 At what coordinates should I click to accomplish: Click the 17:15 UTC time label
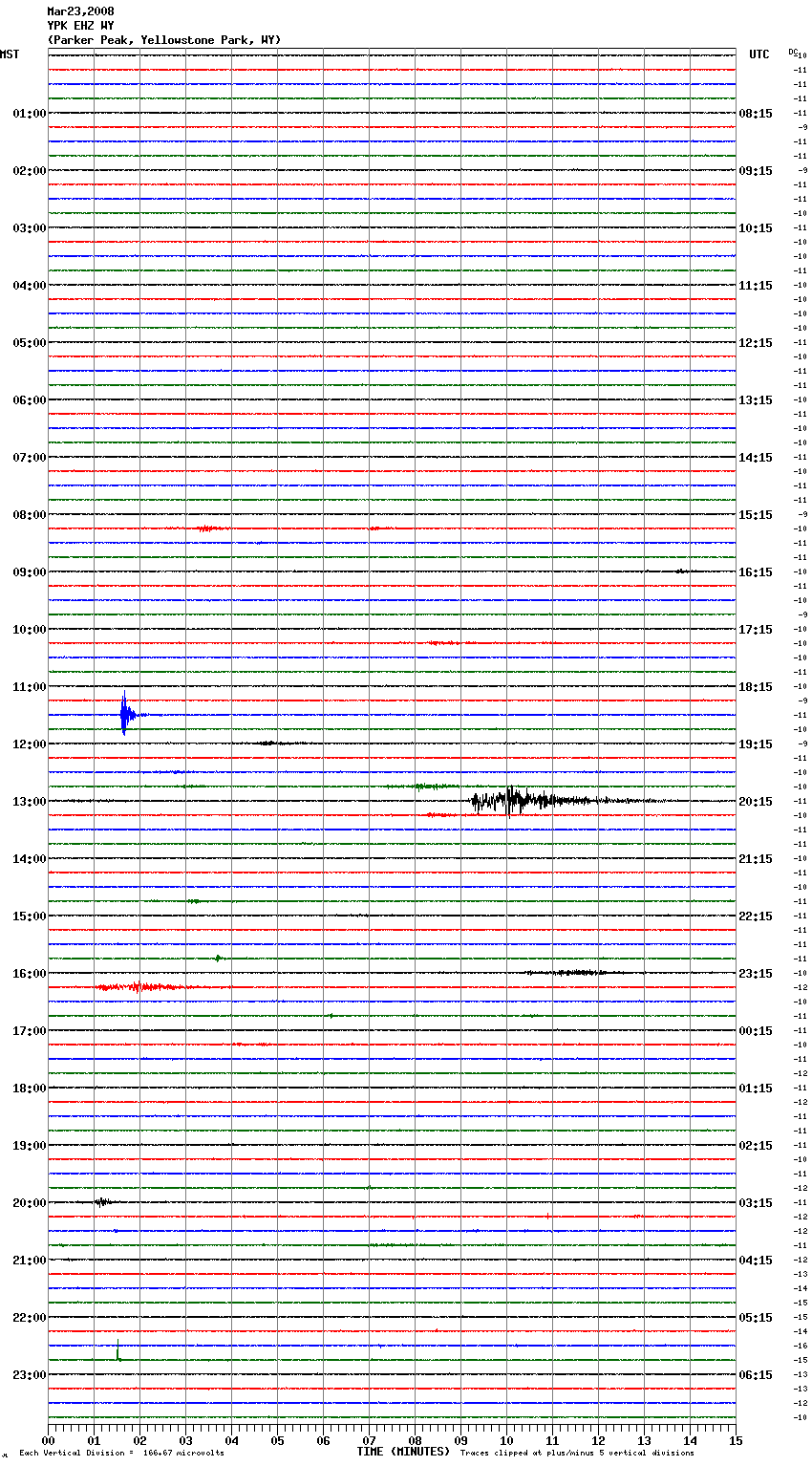point(756,630)
